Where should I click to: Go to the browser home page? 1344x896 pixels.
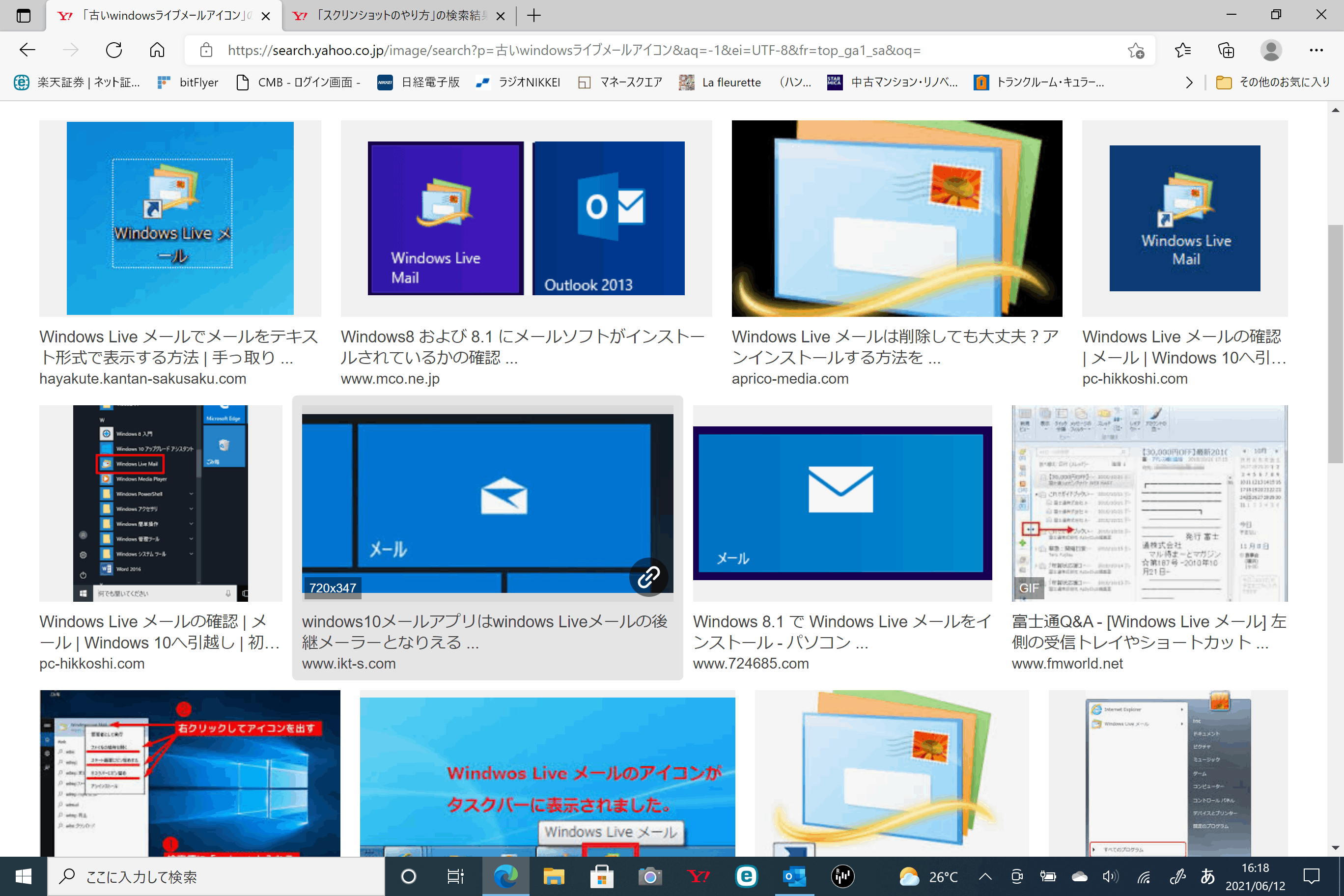(x=157, y=50)
